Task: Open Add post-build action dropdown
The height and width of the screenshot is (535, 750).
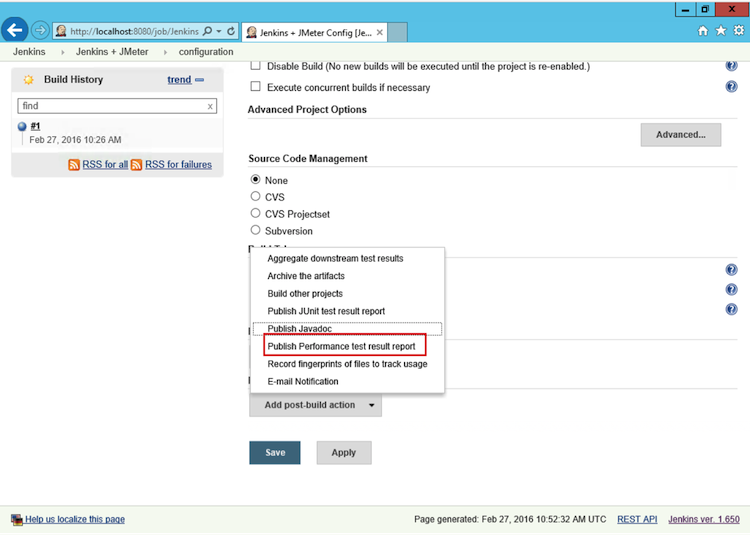Action: [x=315, y=405]
